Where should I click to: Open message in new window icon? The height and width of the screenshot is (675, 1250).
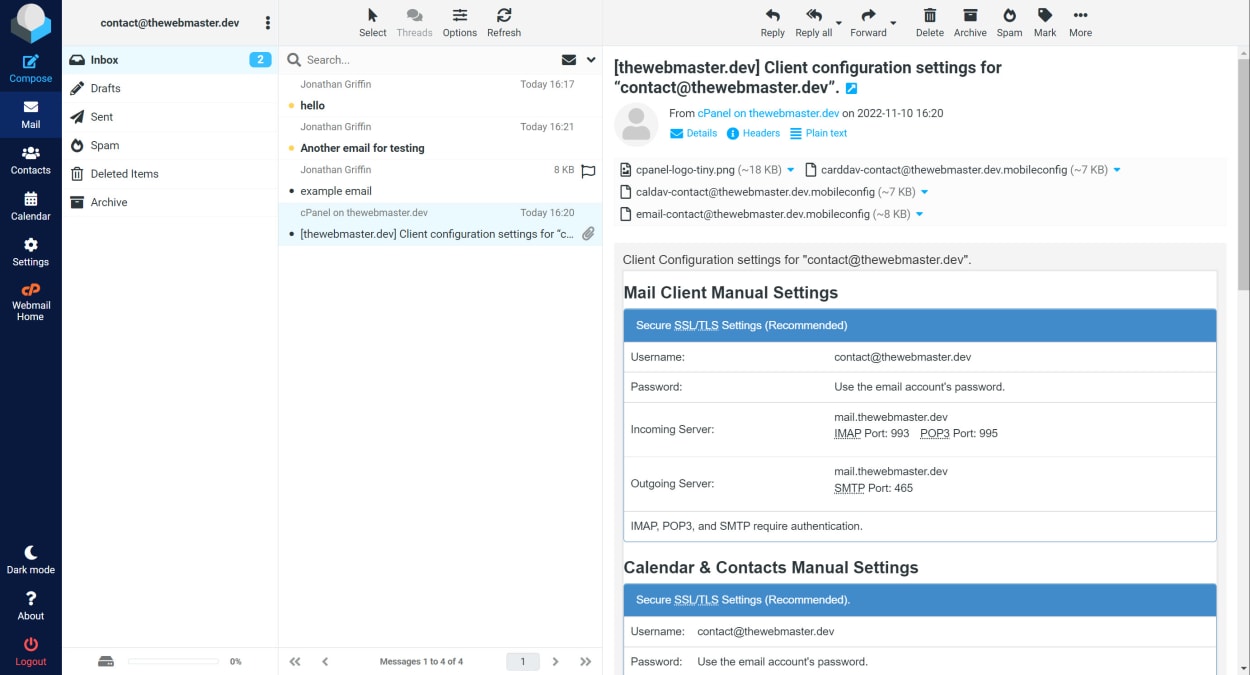click(x=851, y=88)
